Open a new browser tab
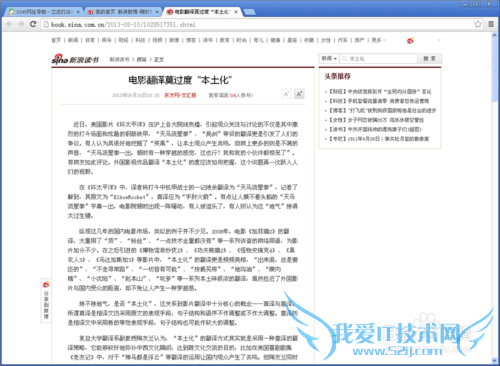Viewport: 500px width, 366px height. [x=249, y=12]
